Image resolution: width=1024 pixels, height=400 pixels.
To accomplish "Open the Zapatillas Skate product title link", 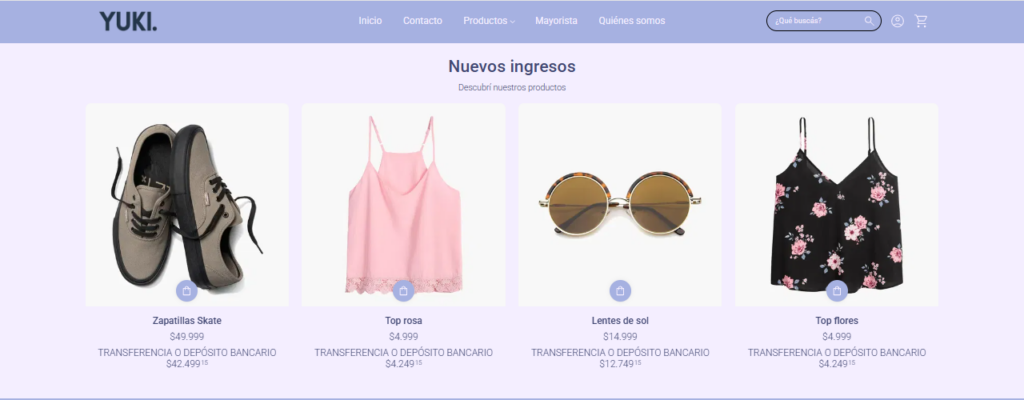I will [x=187, y=321].
